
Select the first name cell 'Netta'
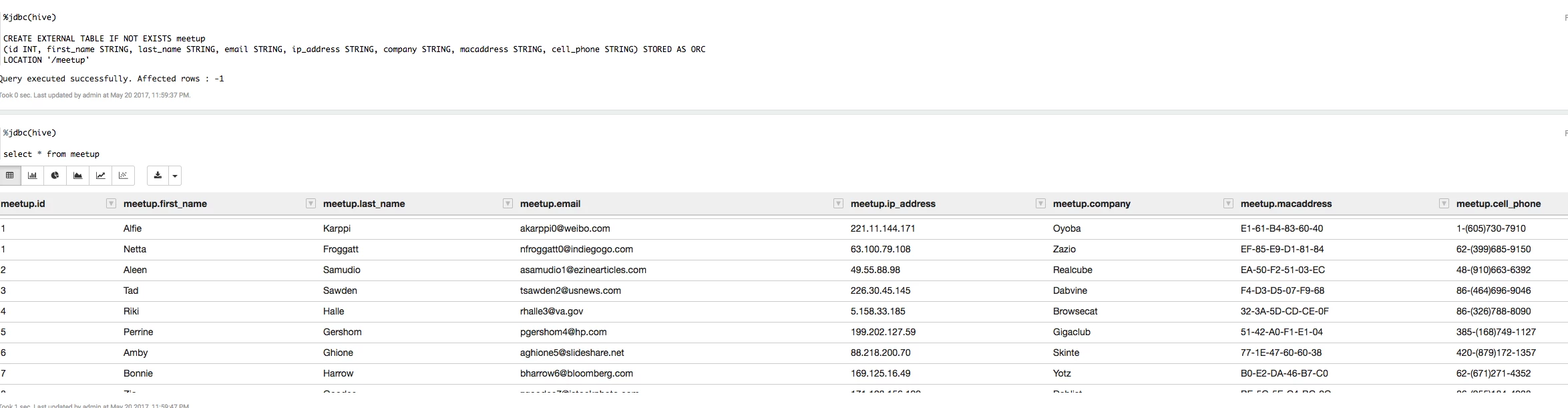click(135, 249)
